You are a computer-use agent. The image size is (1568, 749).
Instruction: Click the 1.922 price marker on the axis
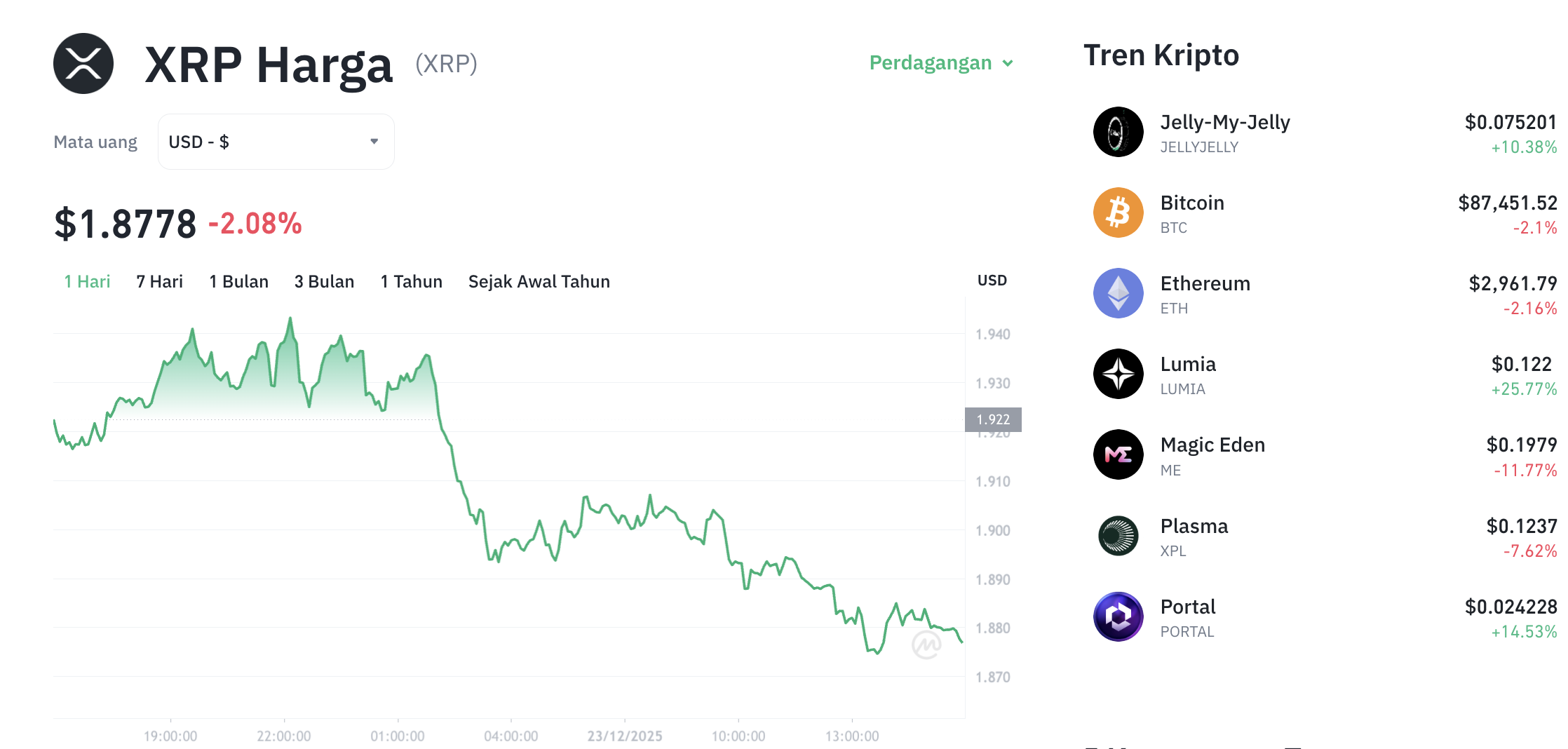click(x=994, y=419)
